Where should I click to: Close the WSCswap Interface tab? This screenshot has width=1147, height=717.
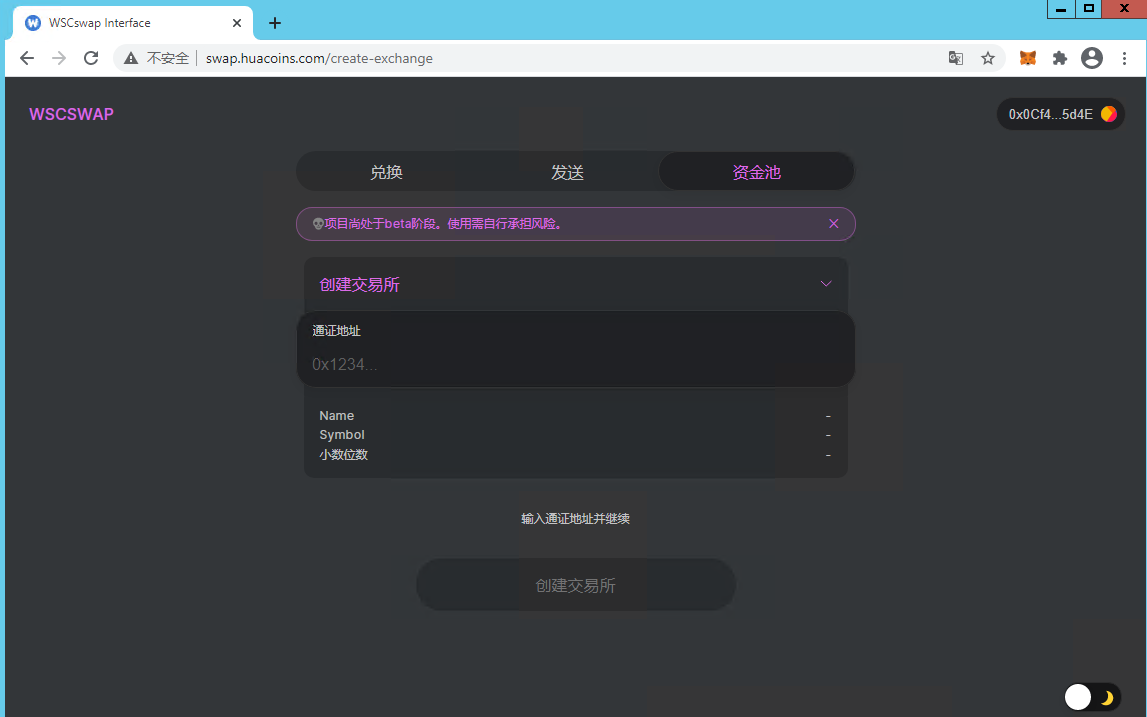coord(237,23)
